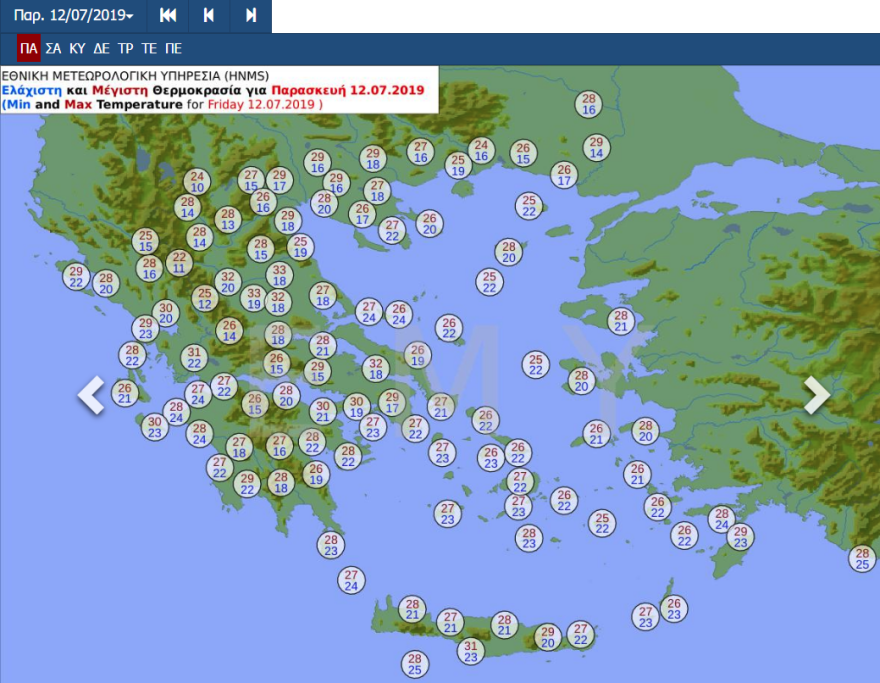Click the 25/12 temperature marker
The height and width of the screenshot is (683, 880).
[x=205, y=299]
